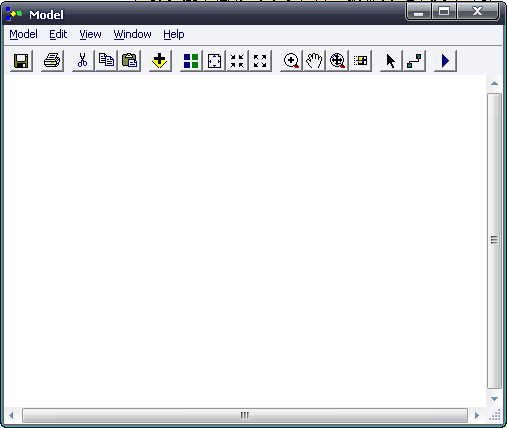Viewport: 507px width, 428px height.
Task: Click the square frame with arrows icon
Action: click(x=214, y=61)
